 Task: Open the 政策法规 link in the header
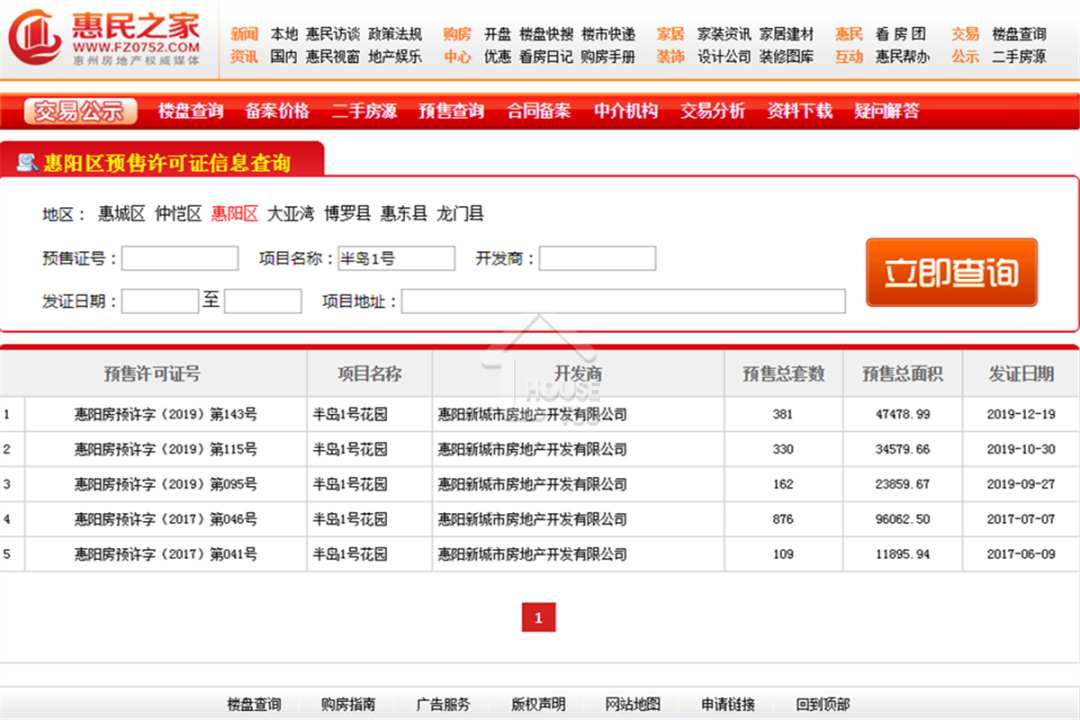[395, 34]
